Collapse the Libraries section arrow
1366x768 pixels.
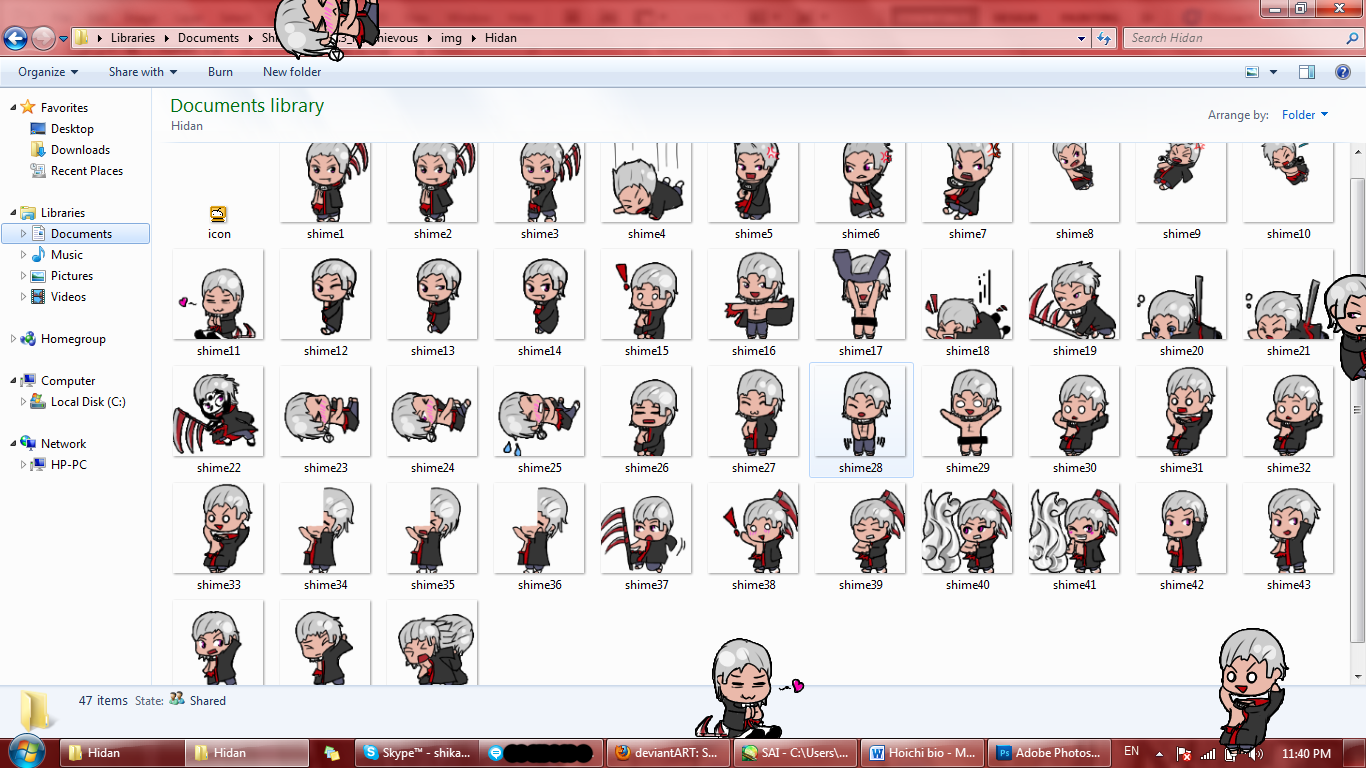tap(12, 212)
